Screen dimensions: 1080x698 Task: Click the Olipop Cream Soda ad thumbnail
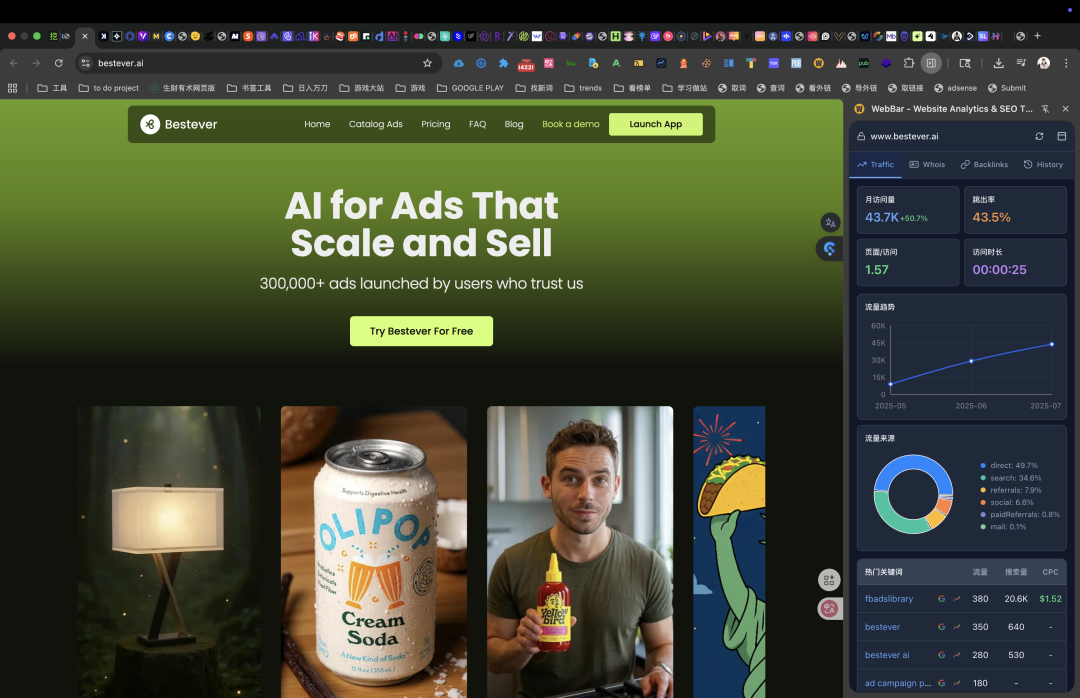373,551
